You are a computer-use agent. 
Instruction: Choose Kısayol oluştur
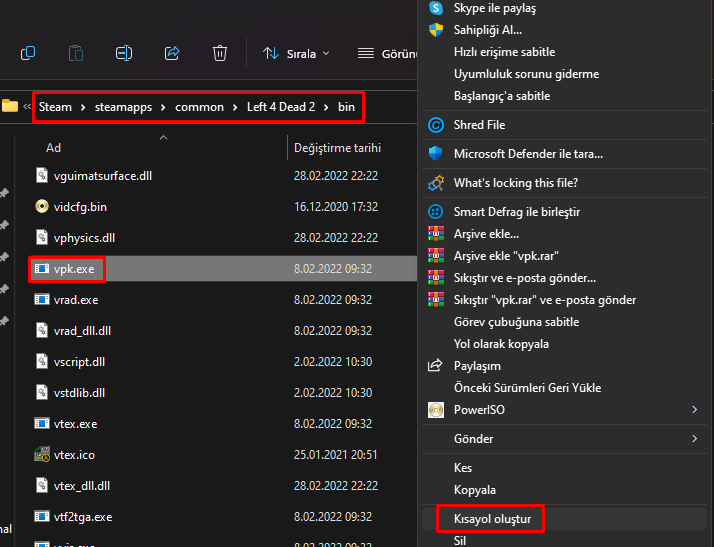(x=565, y=519)
